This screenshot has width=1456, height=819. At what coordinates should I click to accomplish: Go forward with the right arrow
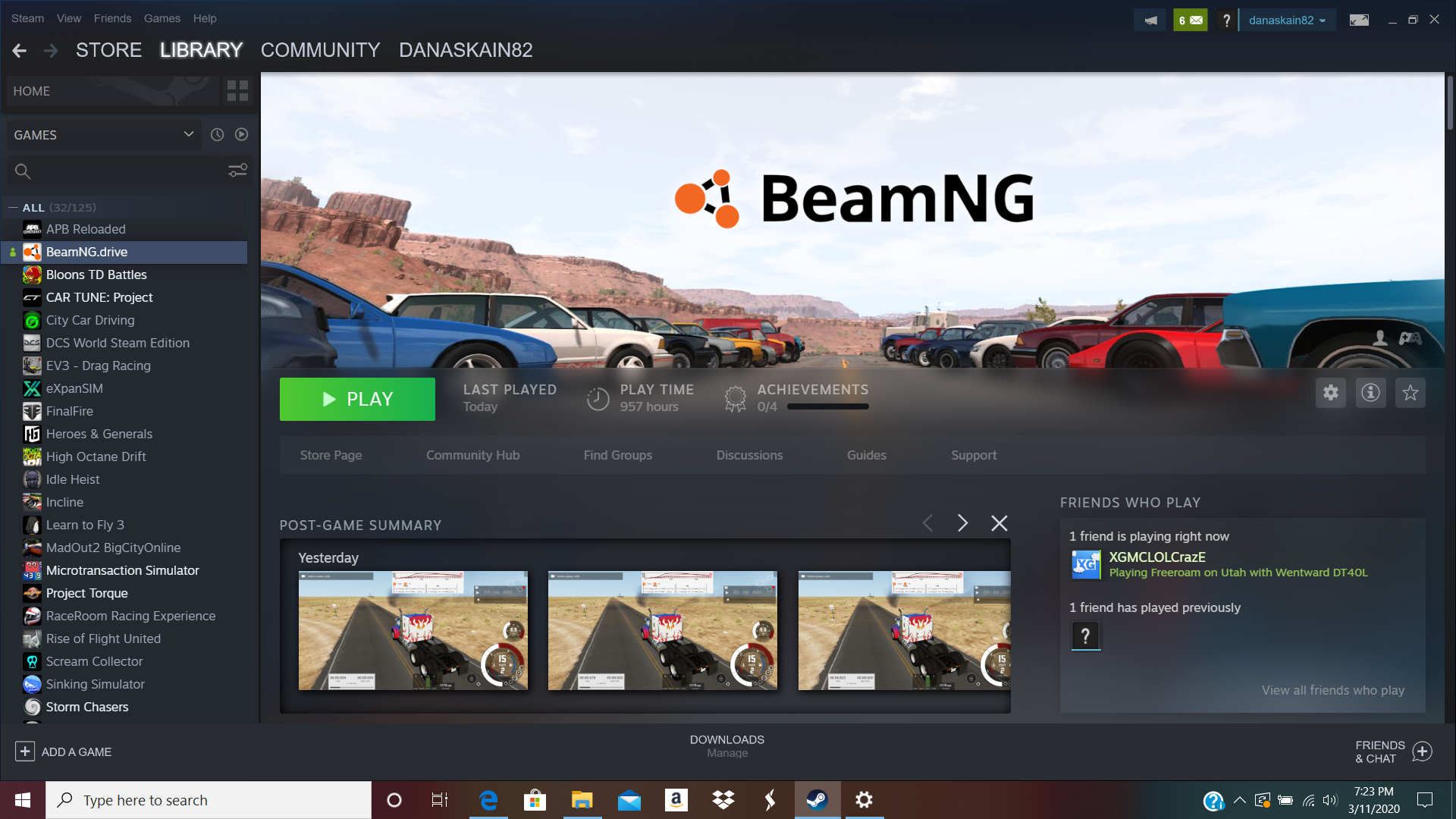pyautogui.click(x=50, y=51)
